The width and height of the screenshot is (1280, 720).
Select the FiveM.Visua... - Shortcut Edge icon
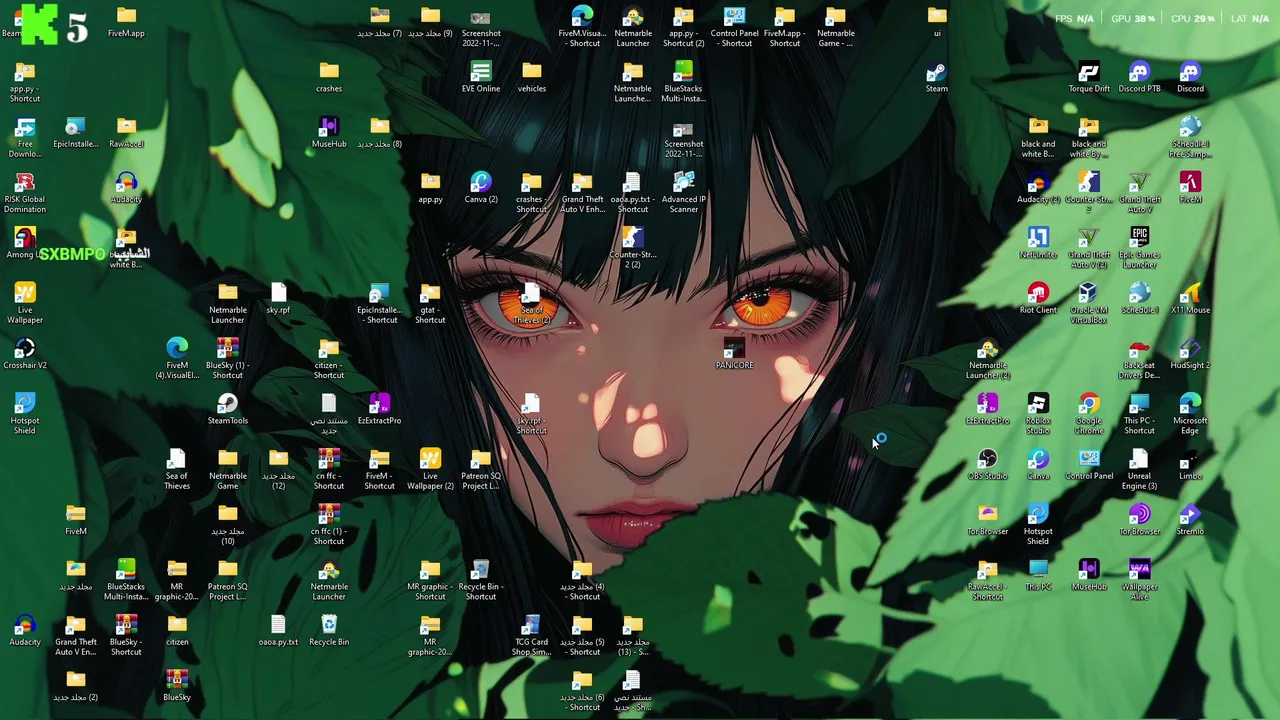(582, 27)
